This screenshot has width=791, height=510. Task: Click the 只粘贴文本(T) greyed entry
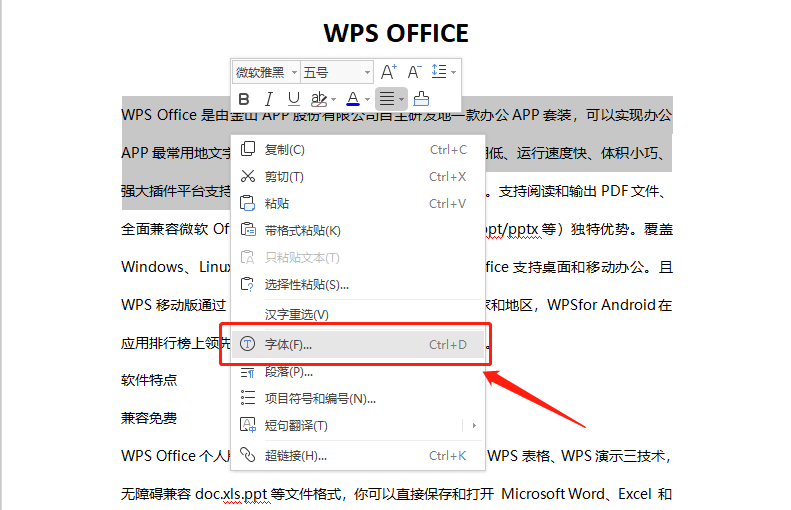pos(358,258)
